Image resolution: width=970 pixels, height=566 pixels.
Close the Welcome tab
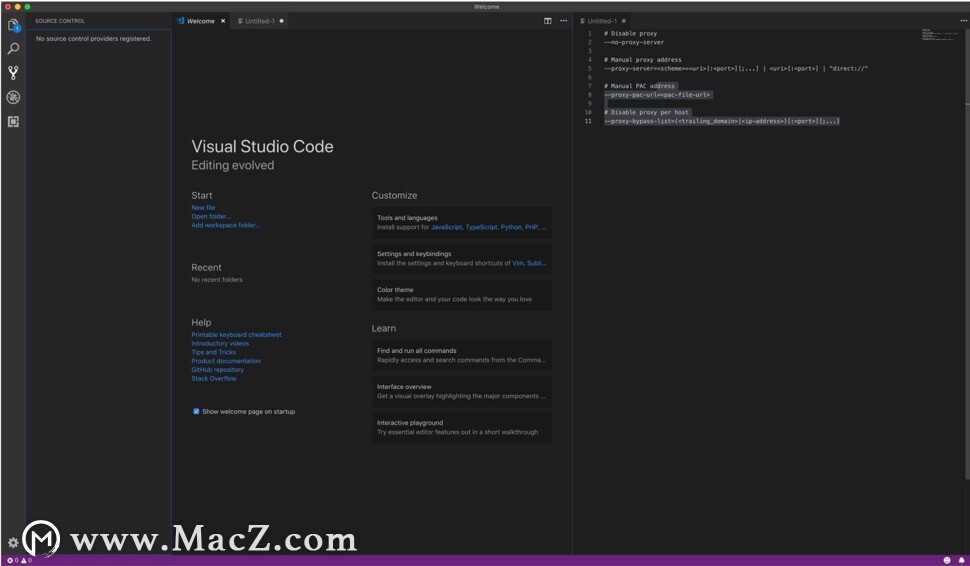pyautogui.click(x=223, y=21)
